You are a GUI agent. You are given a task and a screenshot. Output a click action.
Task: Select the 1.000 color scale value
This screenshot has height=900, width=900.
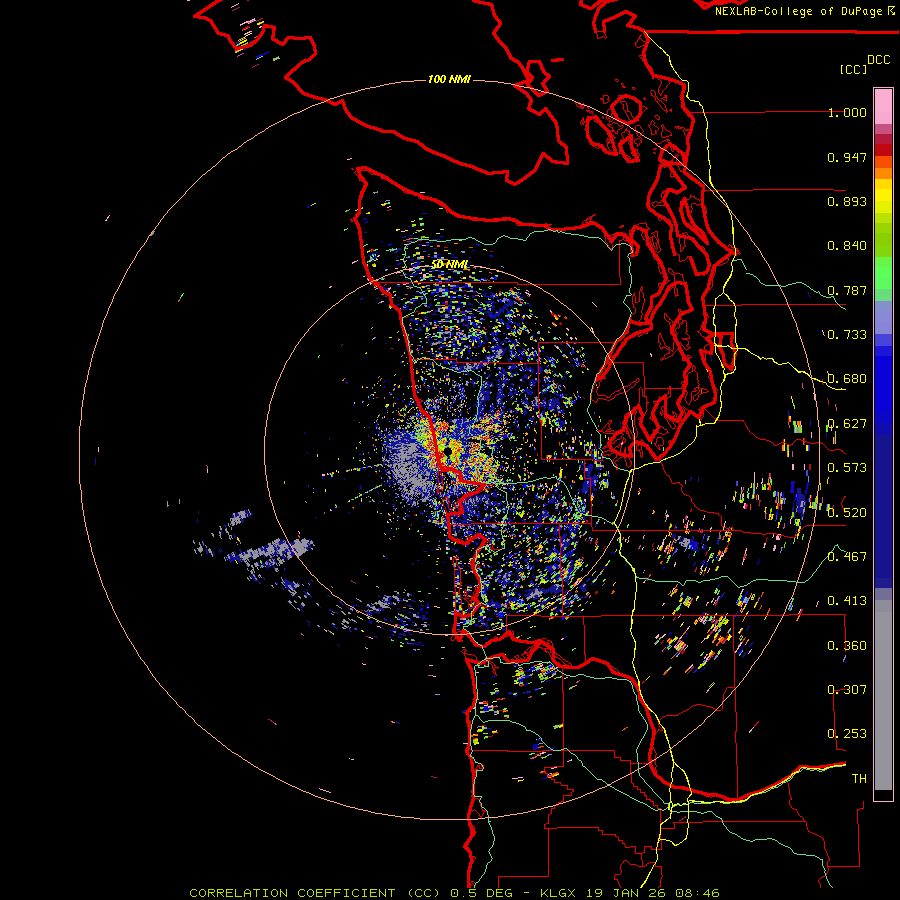847,112
